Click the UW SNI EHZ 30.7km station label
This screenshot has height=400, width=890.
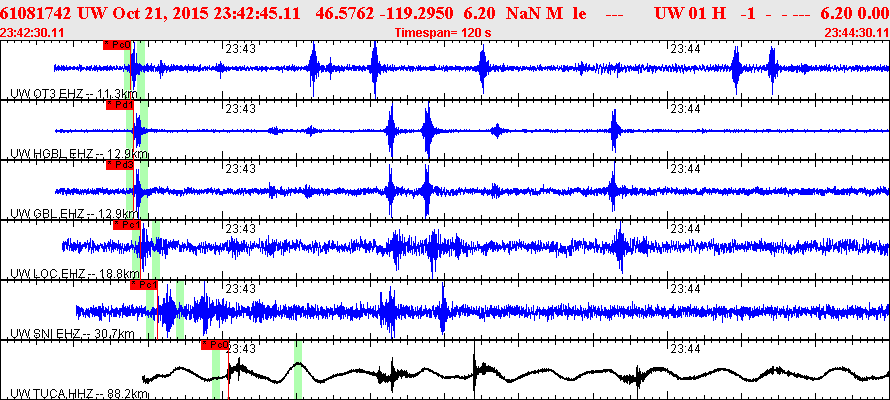pos(73,334)
